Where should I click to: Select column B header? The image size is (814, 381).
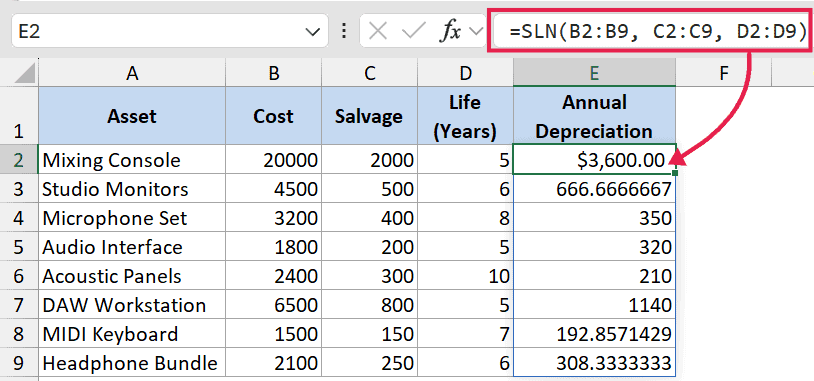pos(274,73)
